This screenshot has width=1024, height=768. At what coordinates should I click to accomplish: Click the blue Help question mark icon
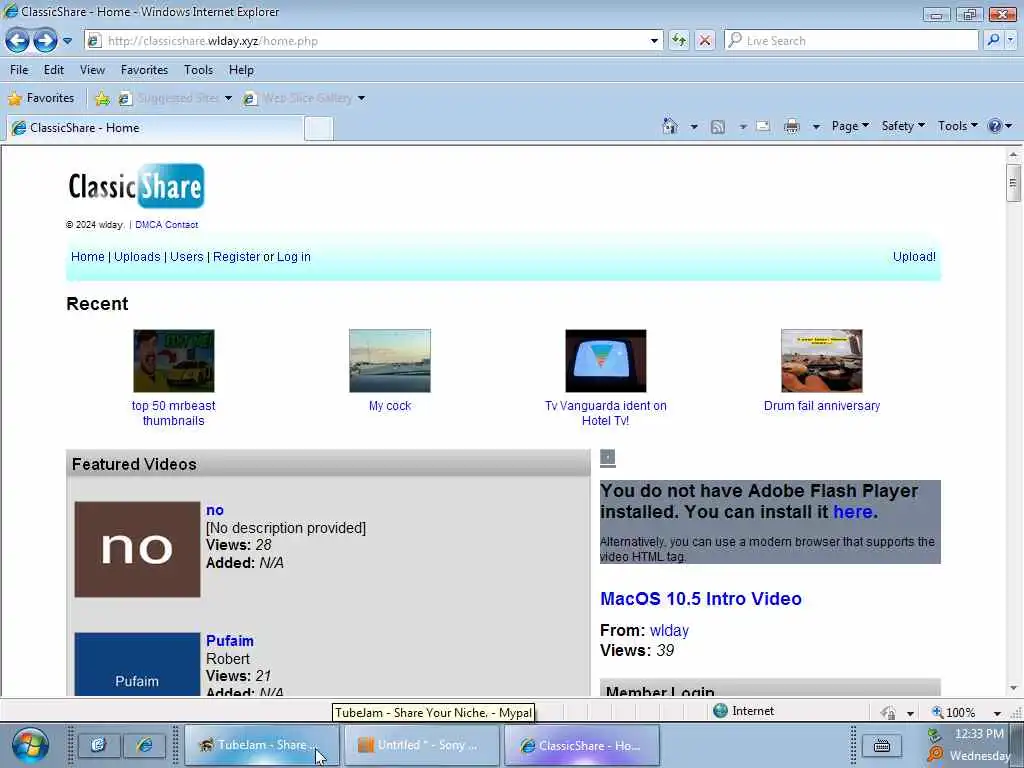pos(995,126)
